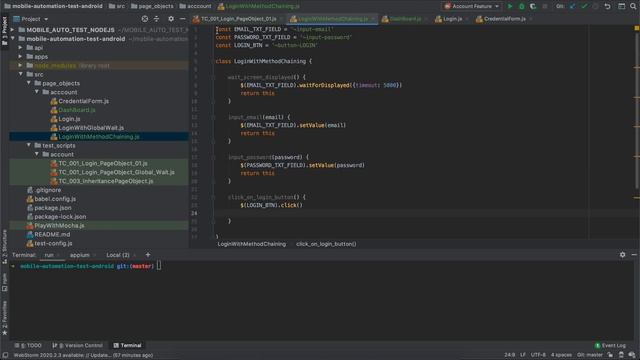The width and height of the screenshot is (640, 360).
Task: Open the Structure tool window strip
Action: click(x=4, y=247)
